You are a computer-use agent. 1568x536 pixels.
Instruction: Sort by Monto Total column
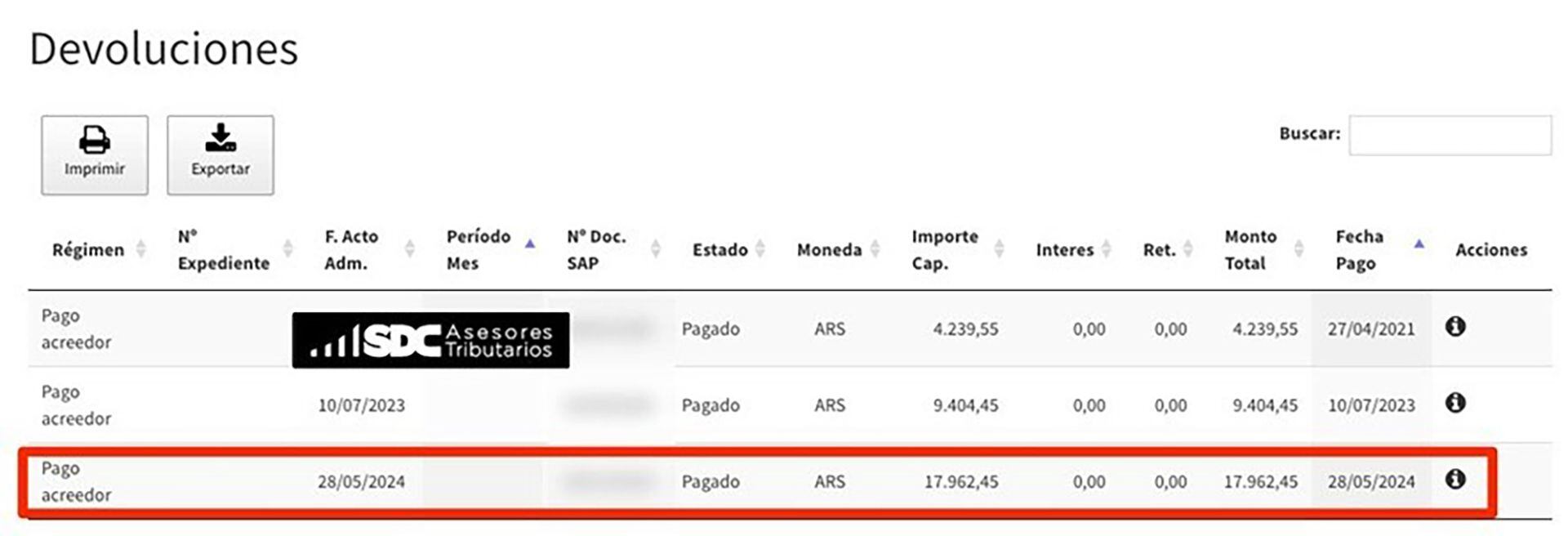coord(1250,249)
